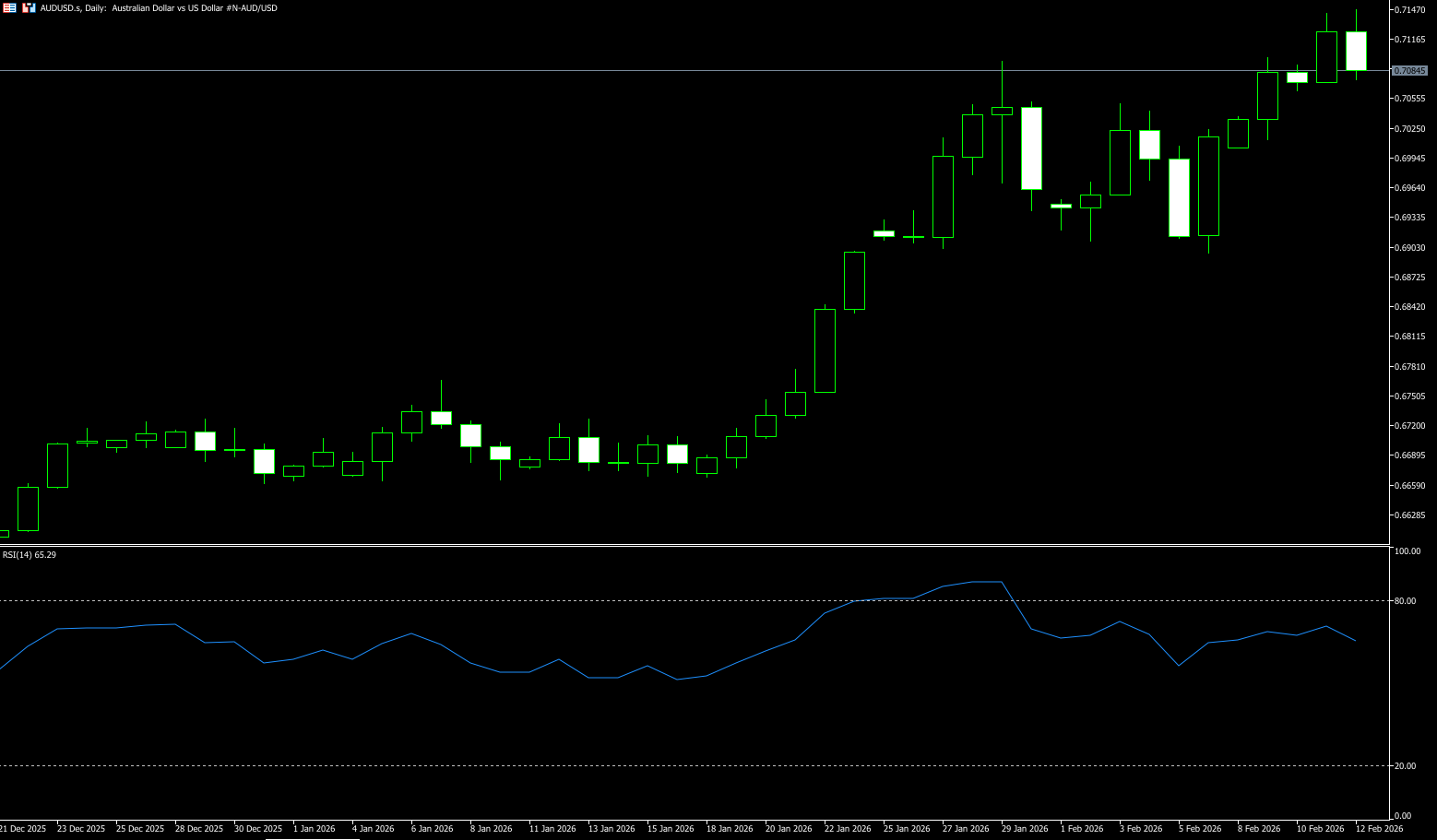Click the AUDUSD.s Daily chart title text
The height and width of the screenshot is (840, 1437).
pos(159,8)
